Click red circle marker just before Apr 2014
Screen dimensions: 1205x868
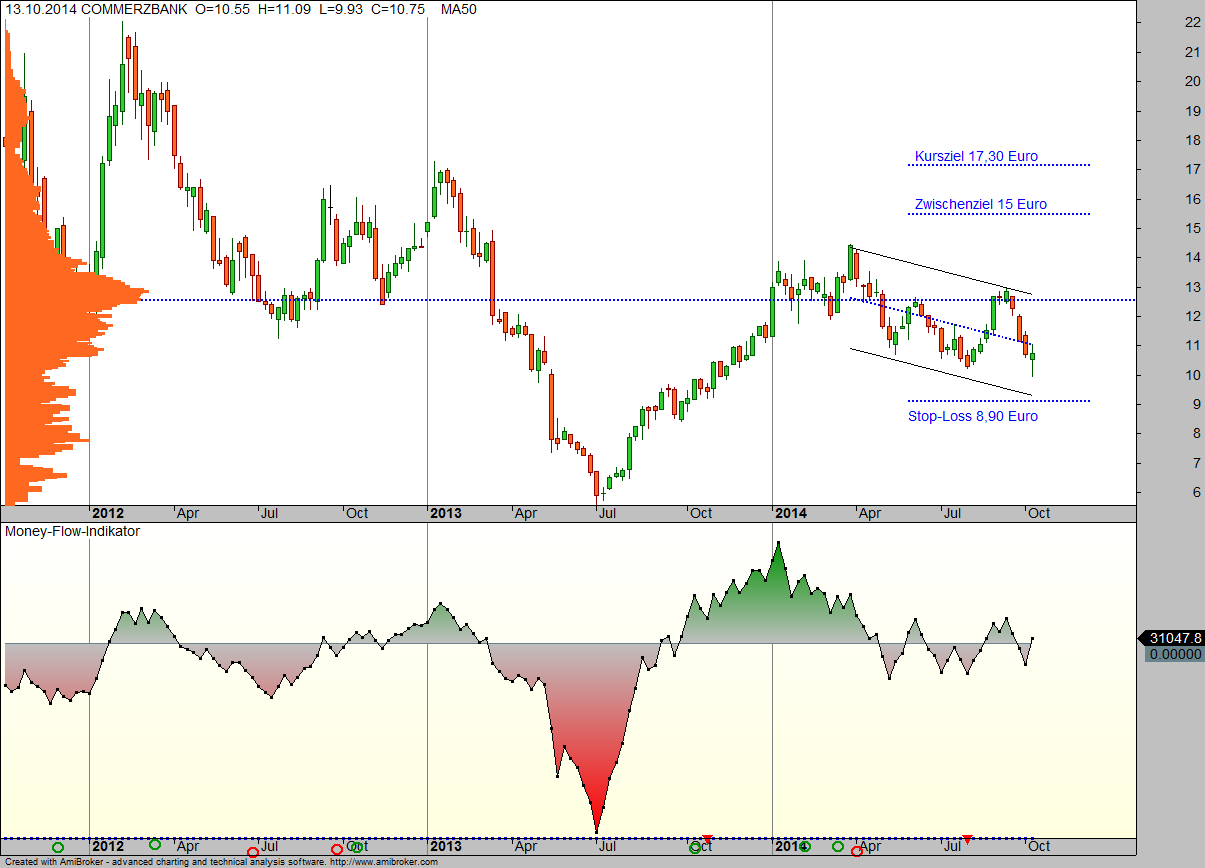(x=856, y=851)
